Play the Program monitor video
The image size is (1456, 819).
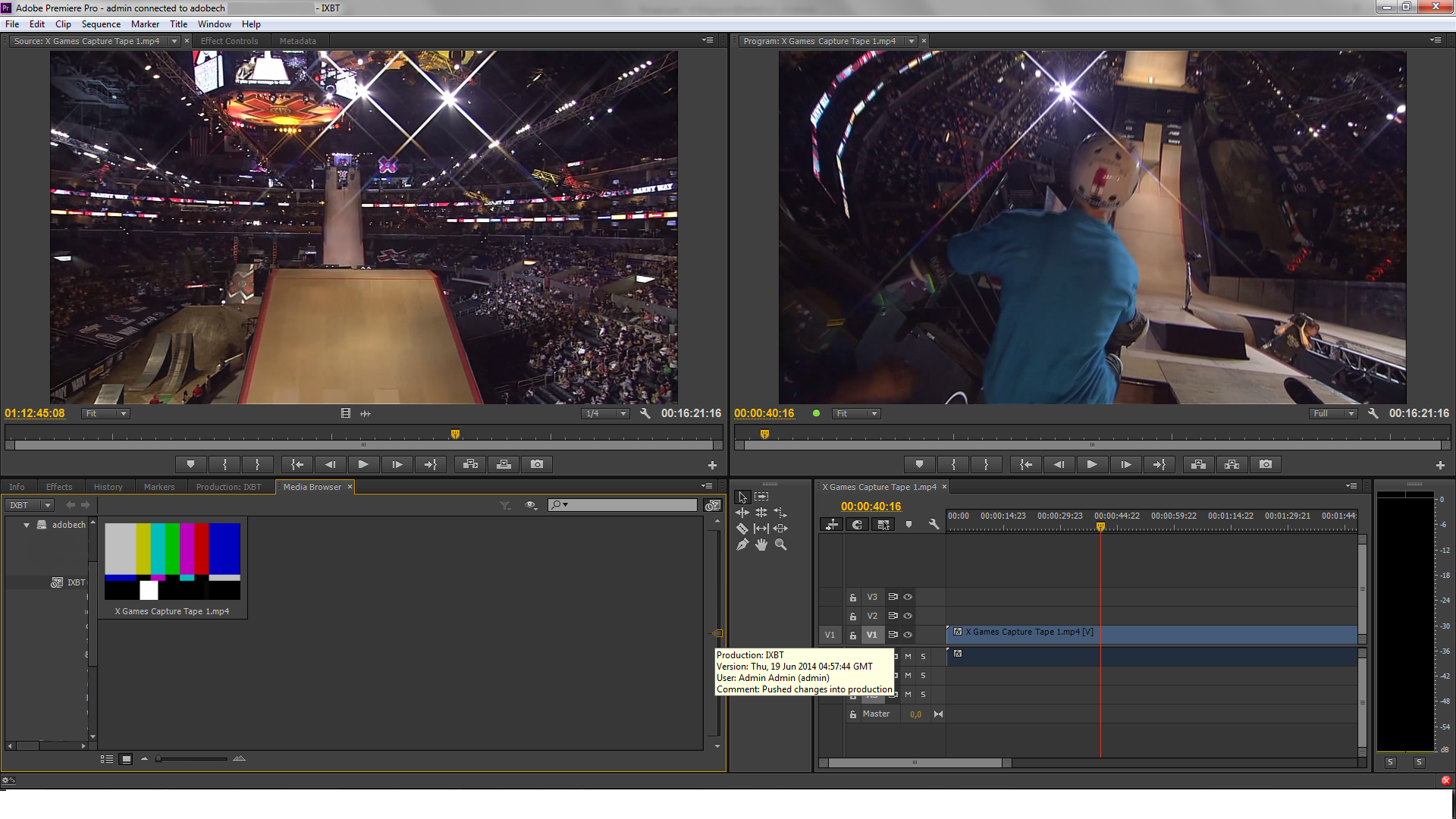[1092, 464]
